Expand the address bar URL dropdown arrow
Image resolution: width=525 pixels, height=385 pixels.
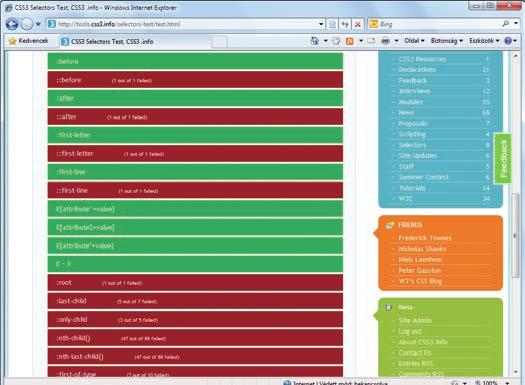pyautogui.click(x=321, y=24)
